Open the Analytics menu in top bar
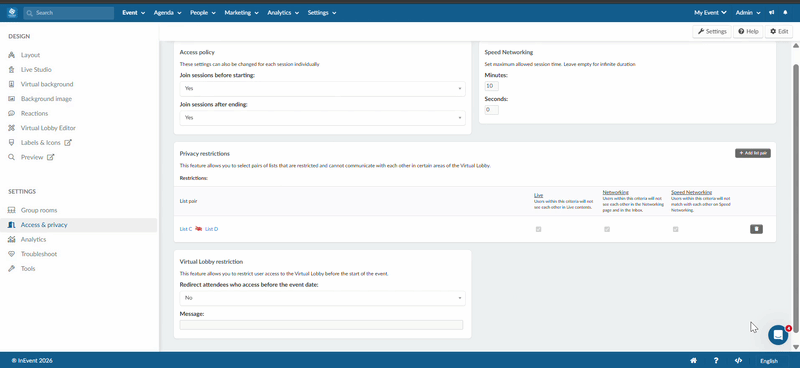 point(283,13)
